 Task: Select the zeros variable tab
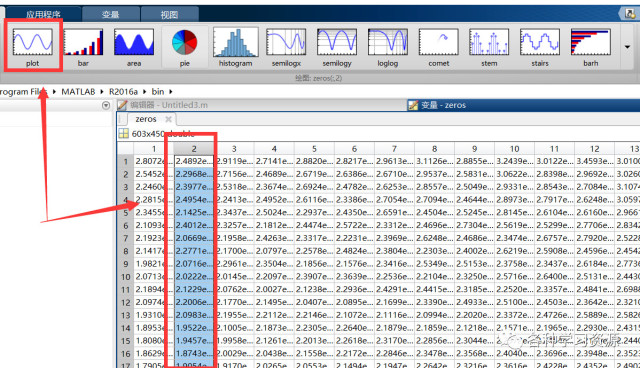coord(146,119)
